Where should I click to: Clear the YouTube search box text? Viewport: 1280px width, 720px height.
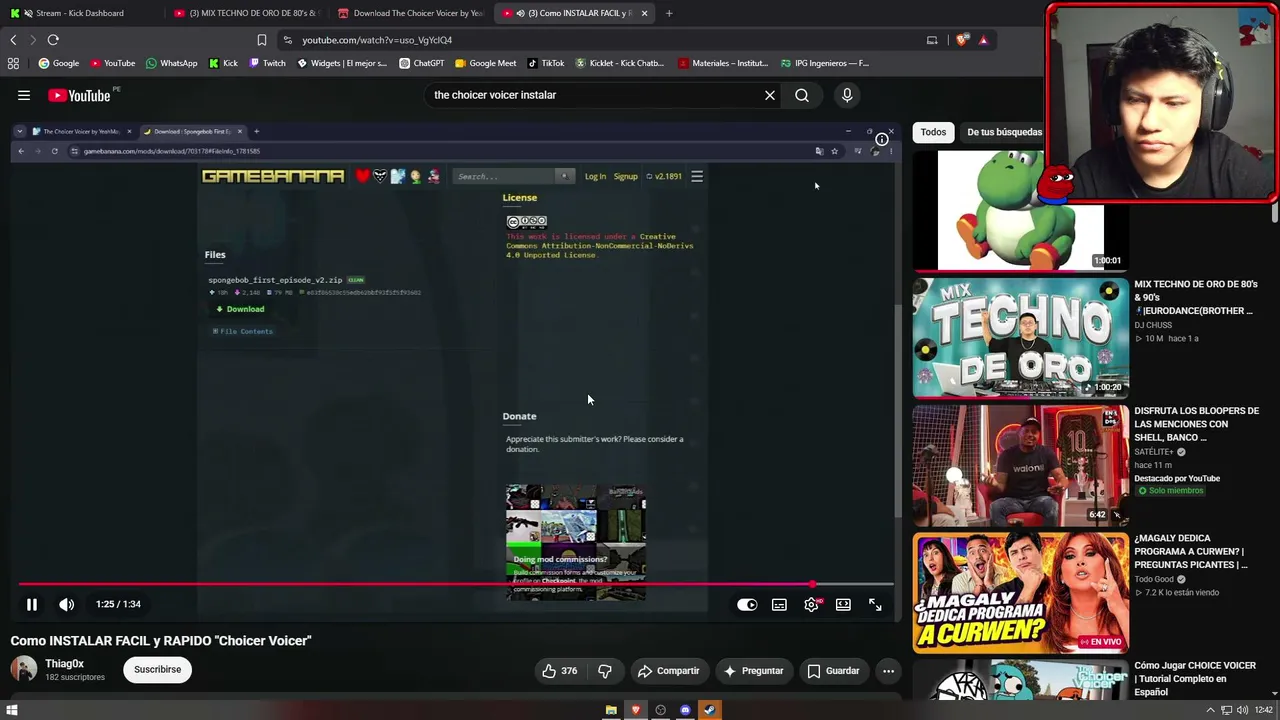point(770,95)
